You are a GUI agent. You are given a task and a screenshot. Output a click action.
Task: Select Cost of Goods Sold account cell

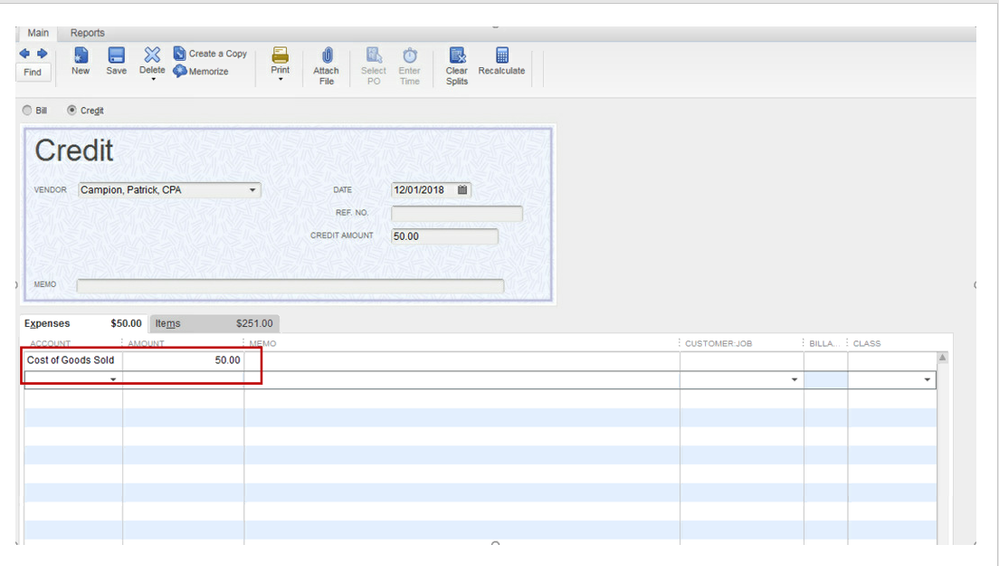[73, 360]
